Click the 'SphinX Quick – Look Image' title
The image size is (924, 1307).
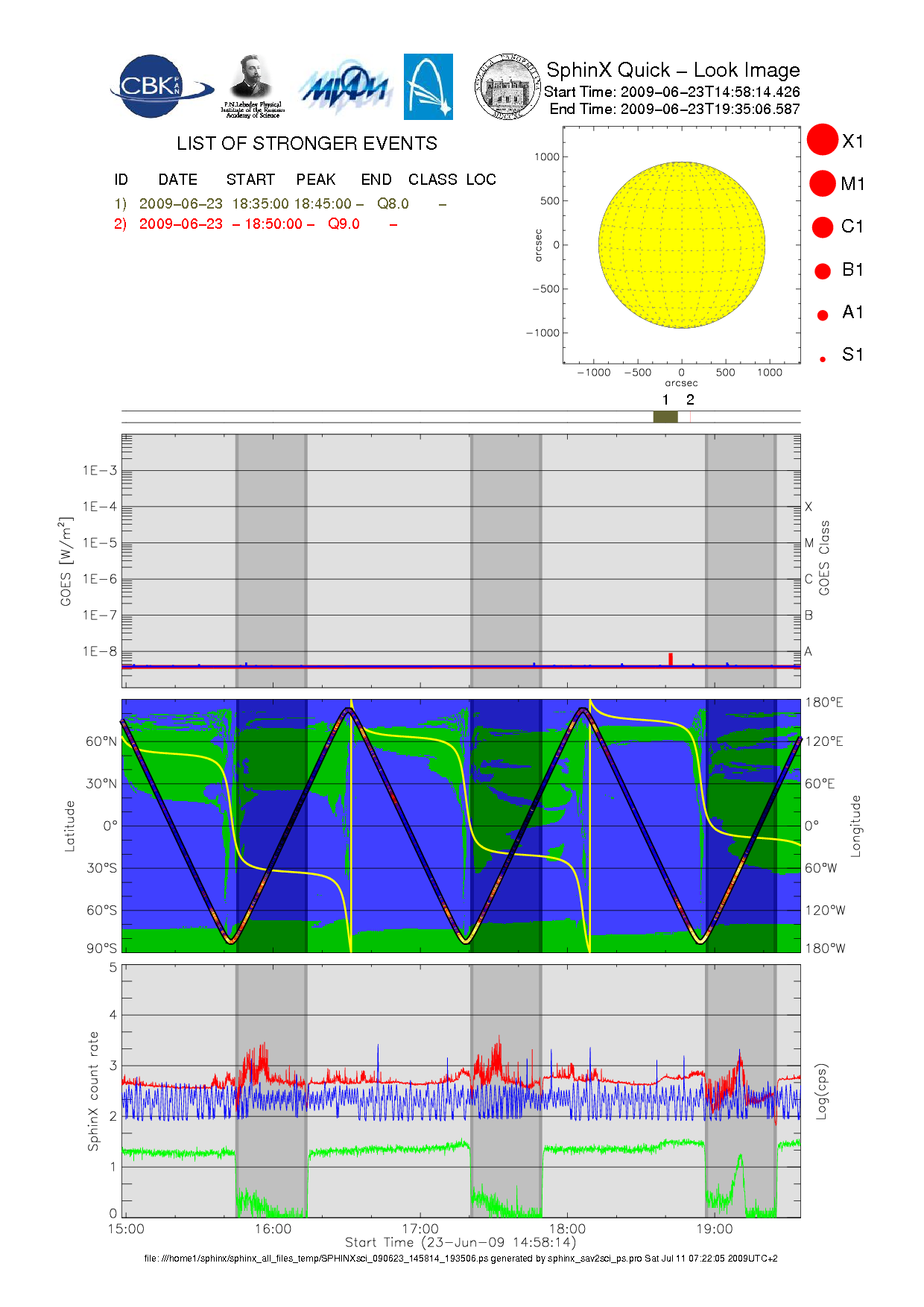click(x=673, y=70)
